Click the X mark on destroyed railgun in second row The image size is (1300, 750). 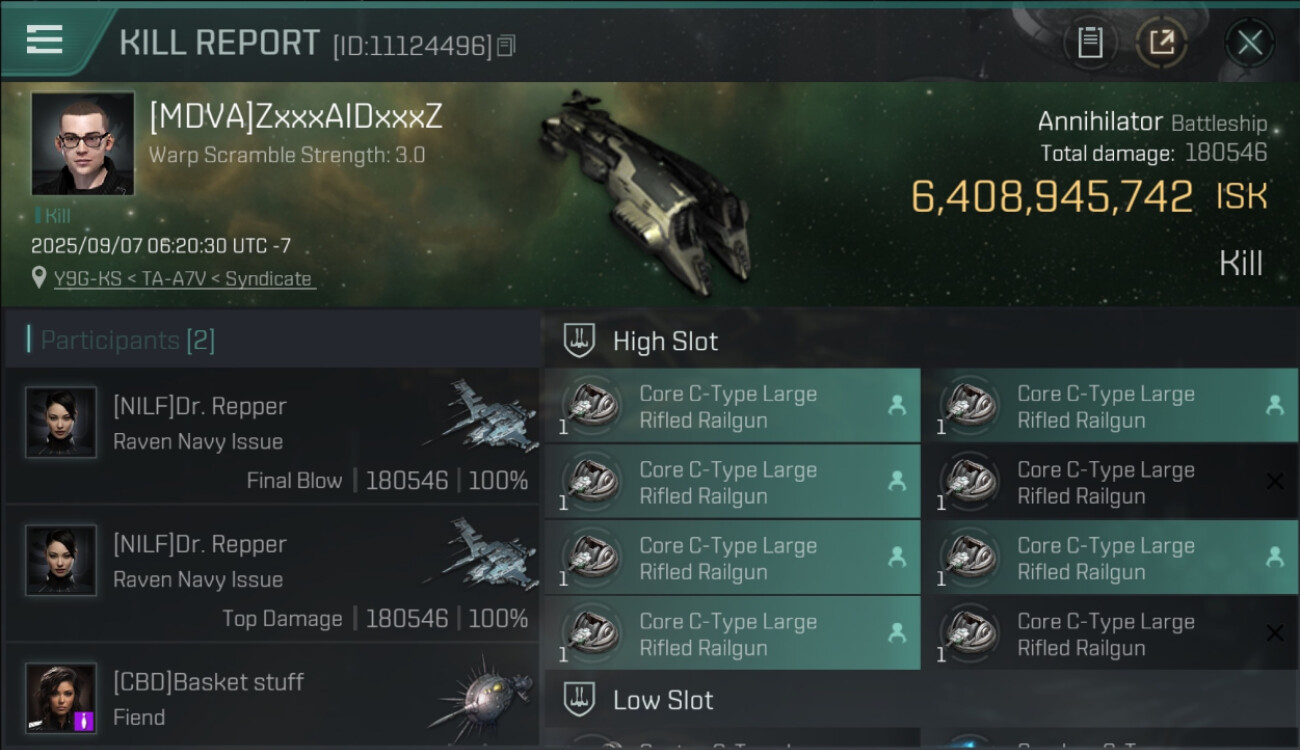pos(1274,482)
